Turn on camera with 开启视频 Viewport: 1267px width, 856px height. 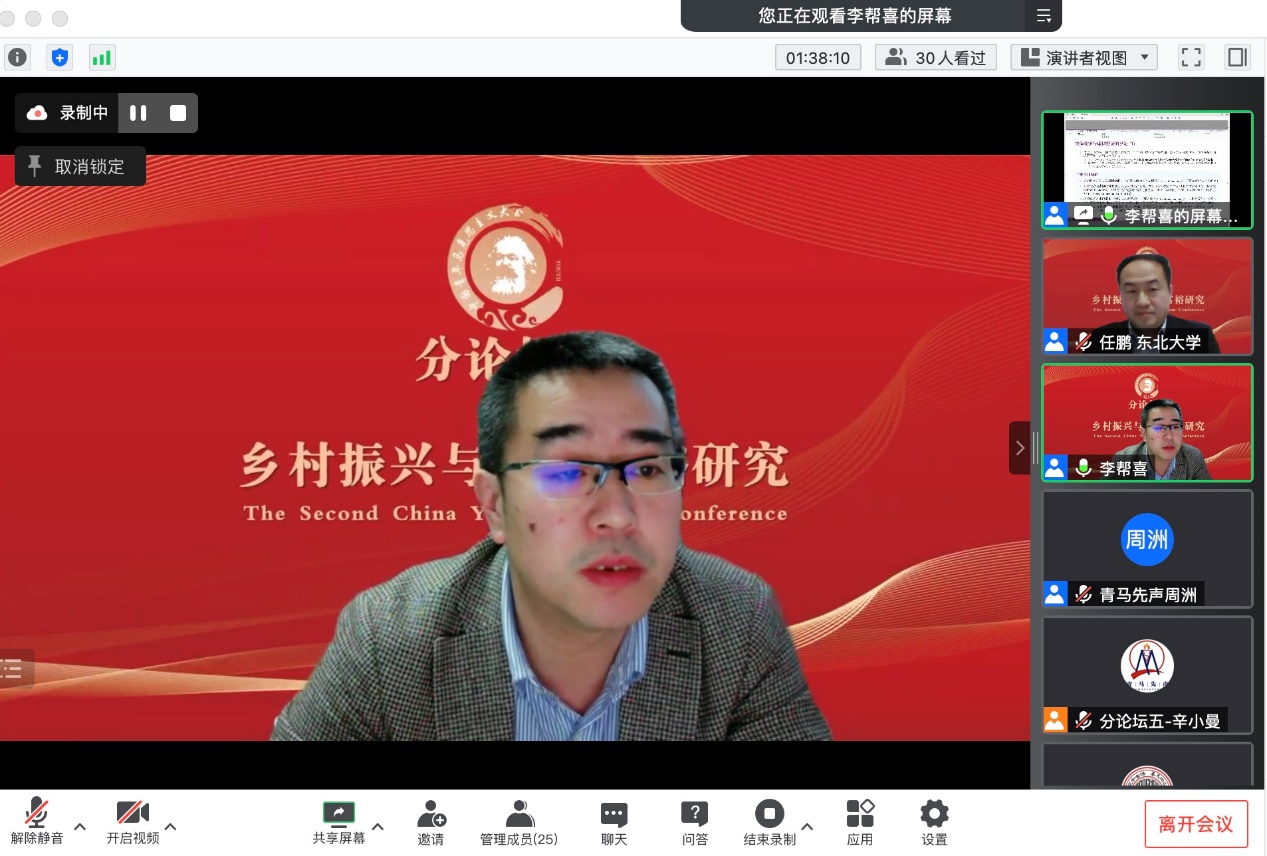[133, 822]
